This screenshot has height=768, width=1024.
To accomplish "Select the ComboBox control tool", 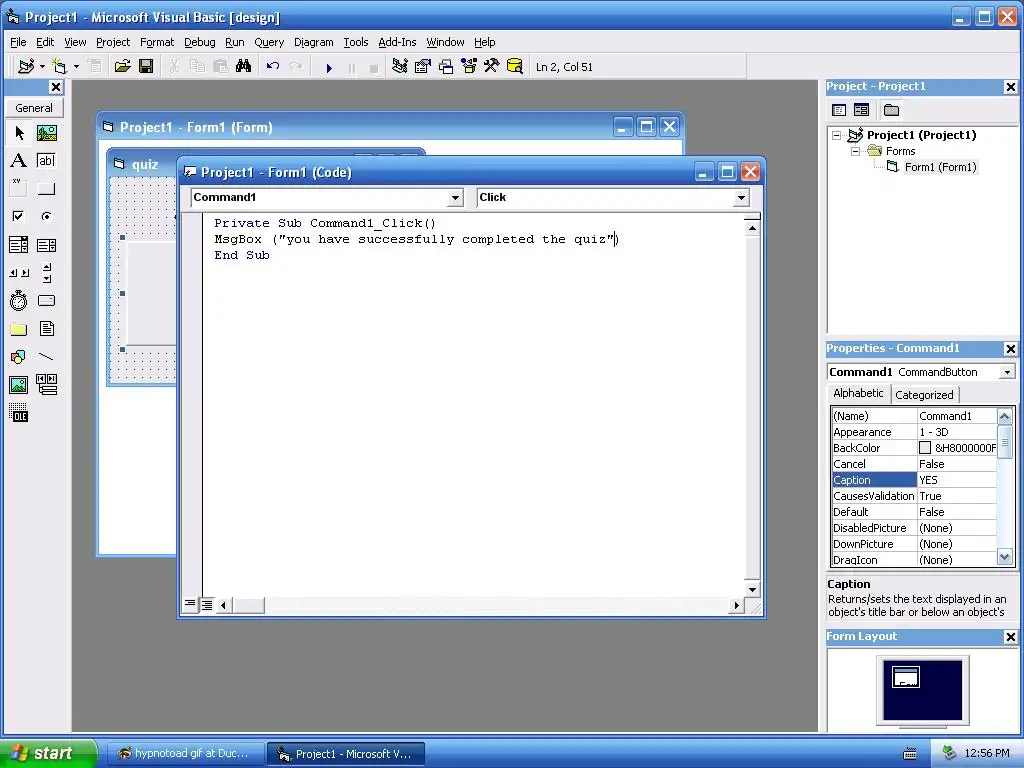I will coord(19,245).
